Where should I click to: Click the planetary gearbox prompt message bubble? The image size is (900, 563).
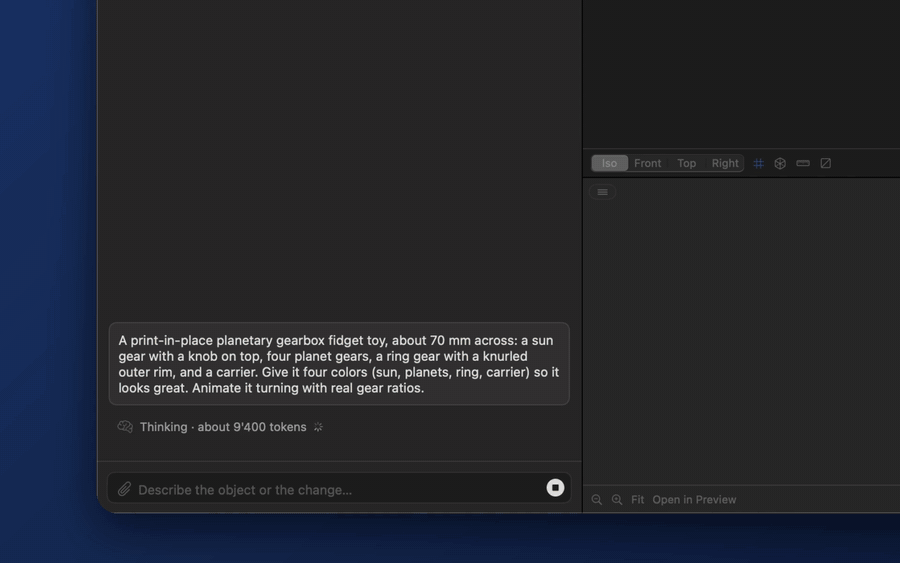coord(339,364)
